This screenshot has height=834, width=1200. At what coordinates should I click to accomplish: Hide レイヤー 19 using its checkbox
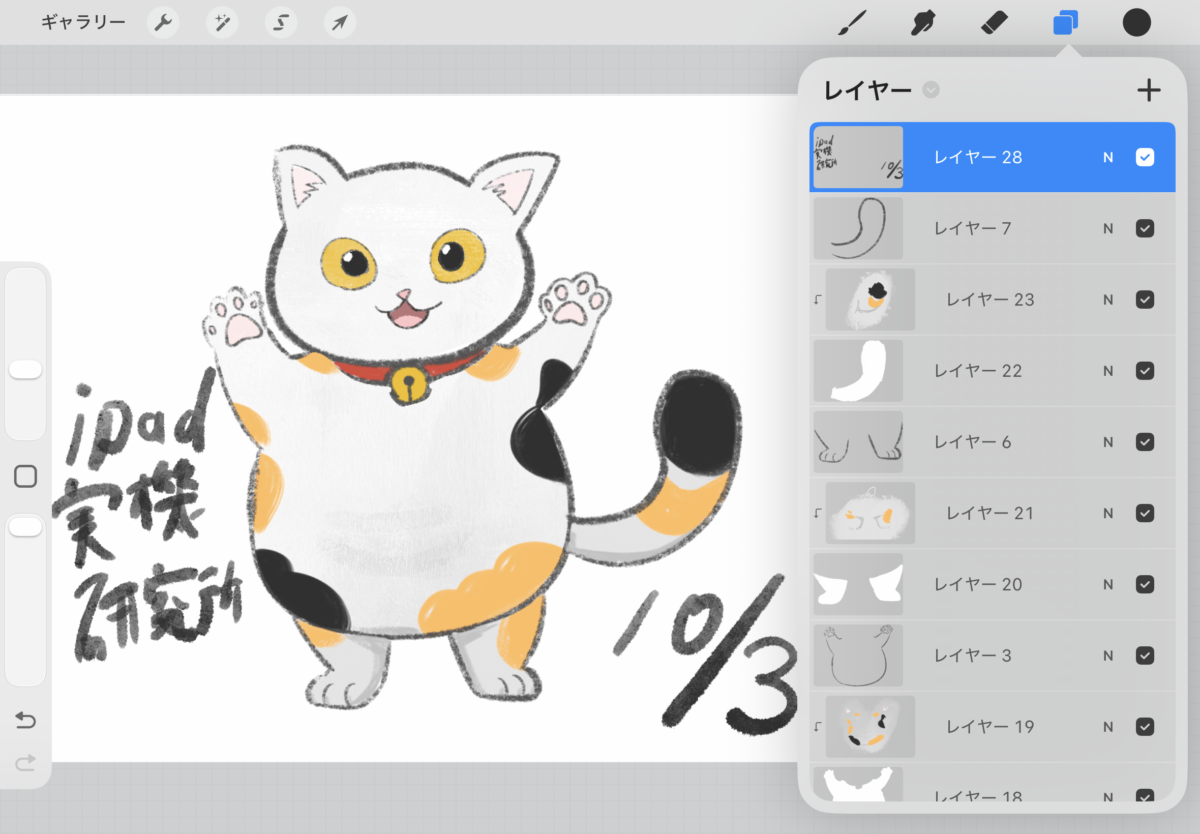tap(1145, 726)
